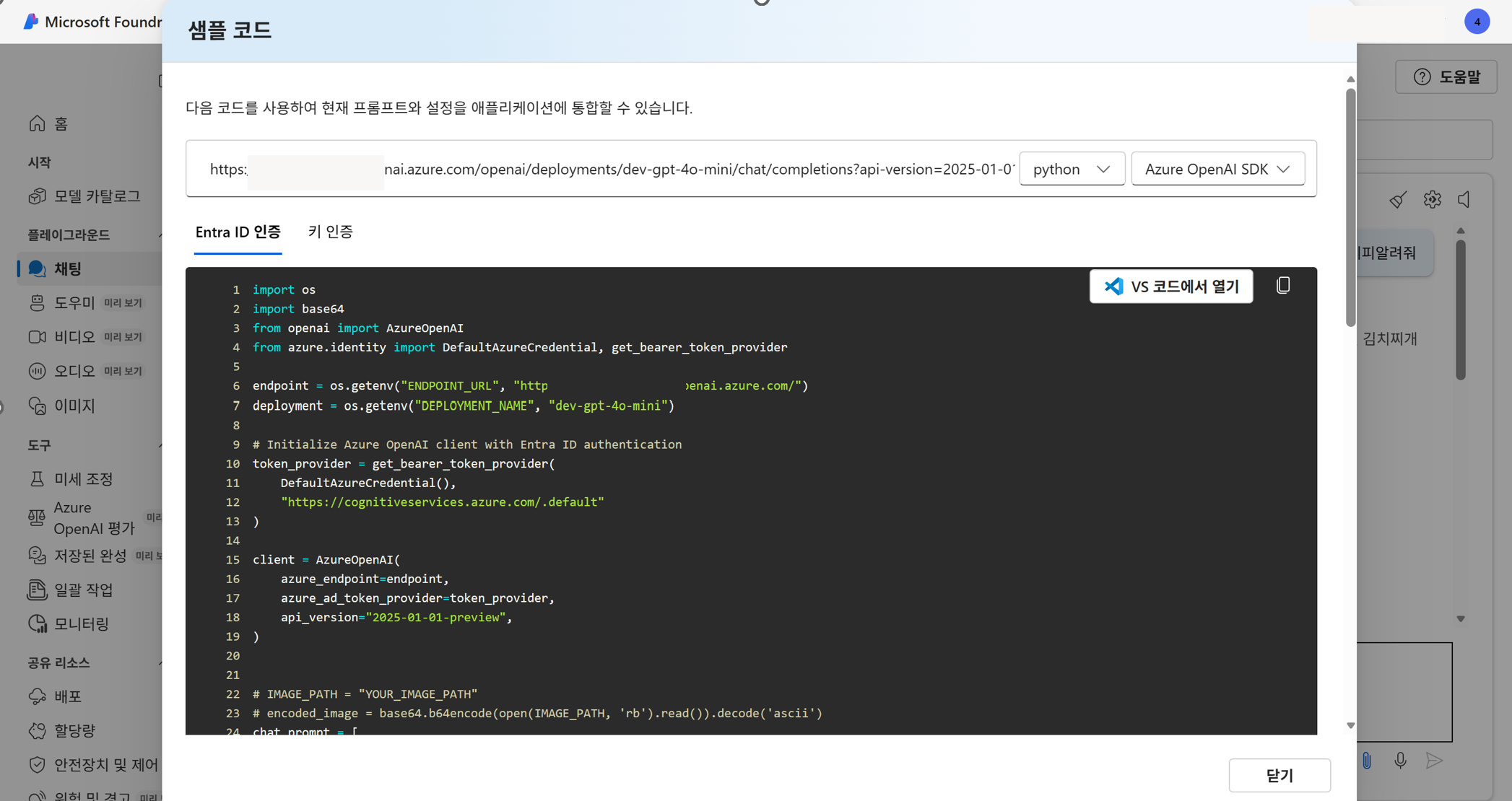Click the Microsoft Foundry logo
This screenshot has height=801, width=1512.
[x=30, y=22]
